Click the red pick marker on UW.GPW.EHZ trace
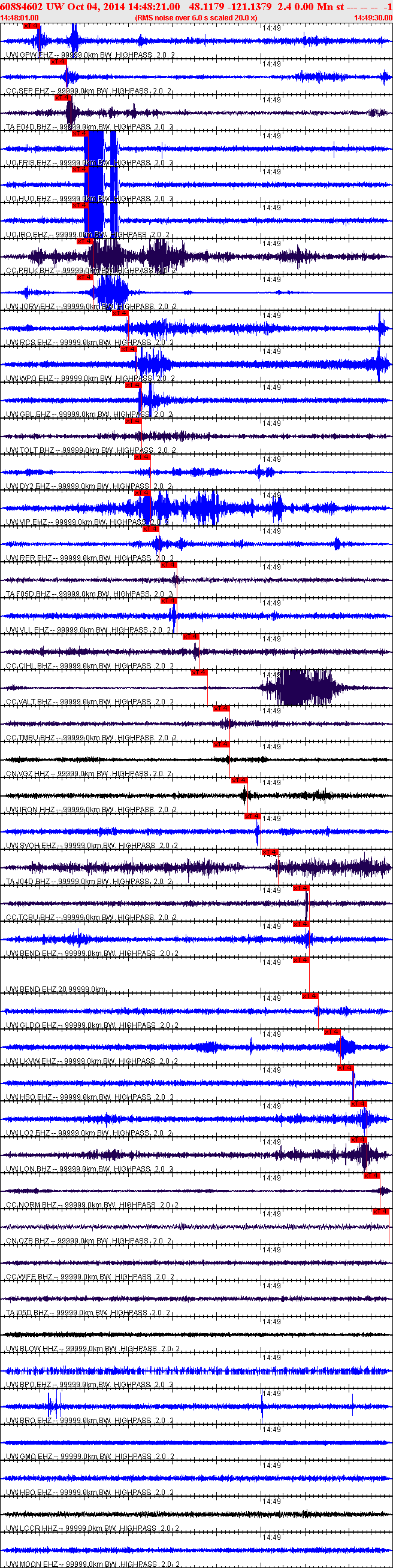The width and height of the screenshot is (393, 1568). click(x=31, y=26)
